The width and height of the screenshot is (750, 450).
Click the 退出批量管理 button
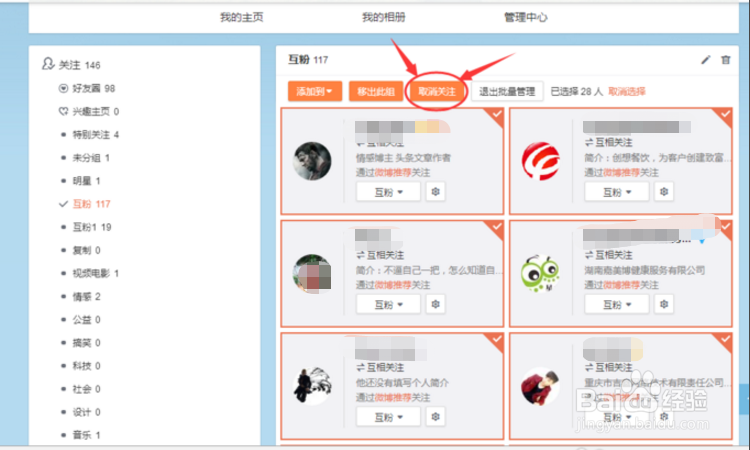507,91
